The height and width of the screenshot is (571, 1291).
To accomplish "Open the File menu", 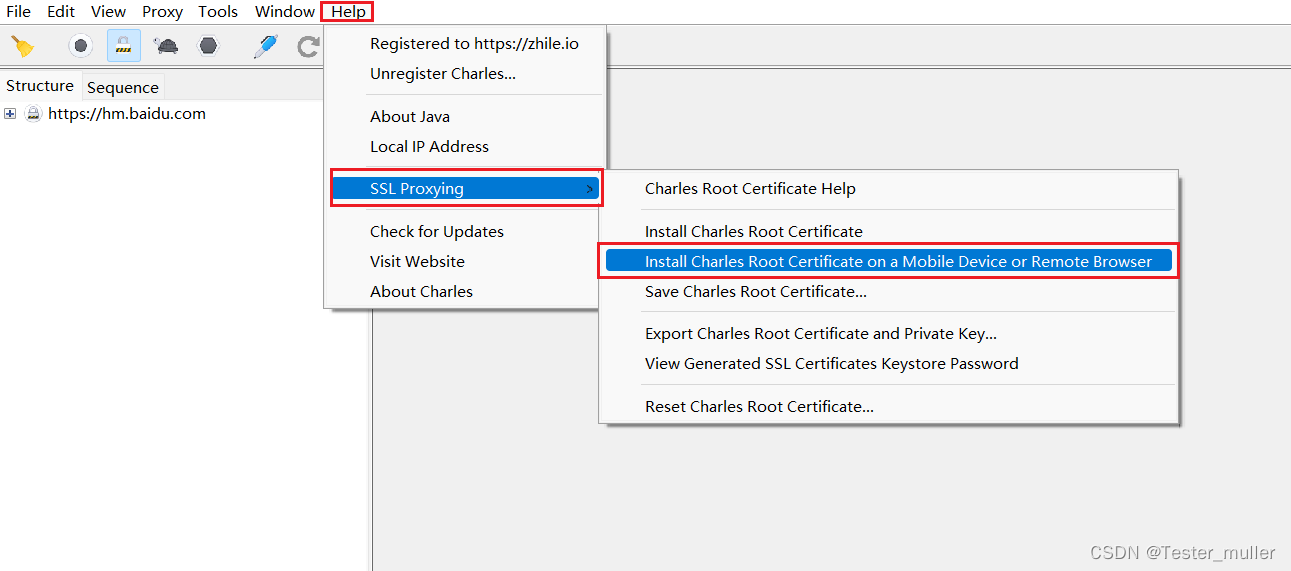I will 18,12.
